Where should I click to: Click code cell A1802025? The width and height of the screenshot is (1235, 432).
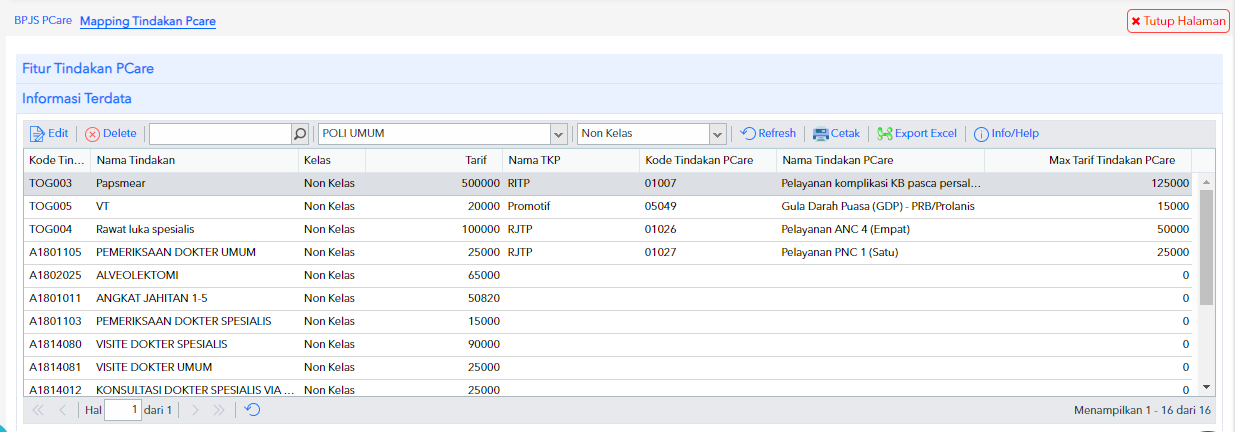pyautogui.click(x=57, y=276)
